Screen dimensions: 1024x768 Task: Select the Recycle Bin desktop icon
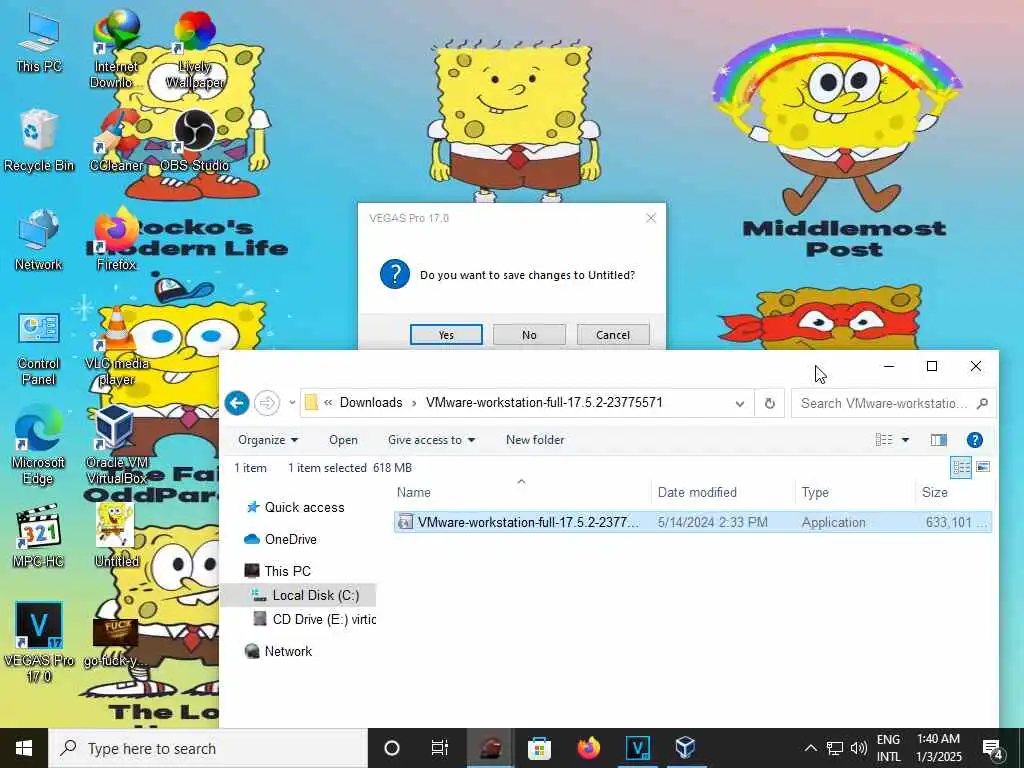tap(39, 140)
